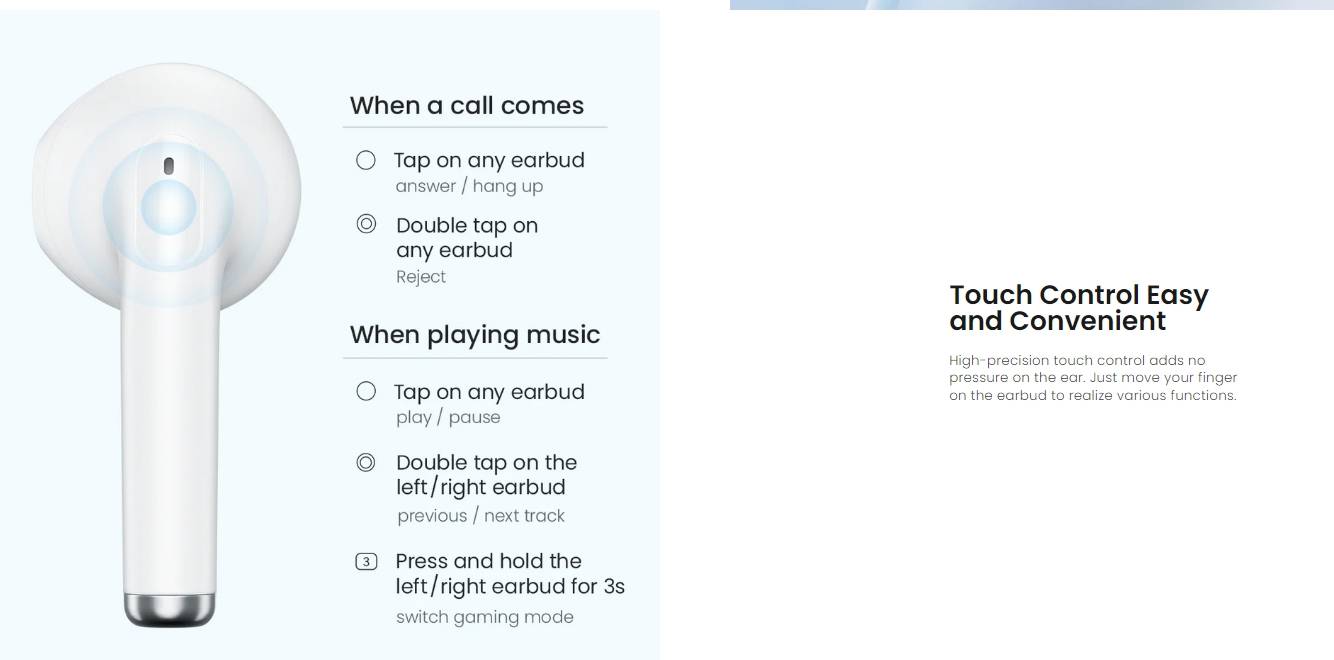
Task: Click the "When playing music" heading
Action: [x=475, y=334]
